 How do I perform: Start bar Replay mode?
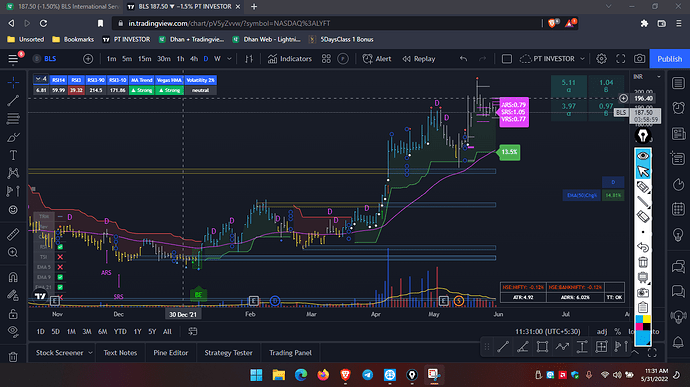pos(418,59)
